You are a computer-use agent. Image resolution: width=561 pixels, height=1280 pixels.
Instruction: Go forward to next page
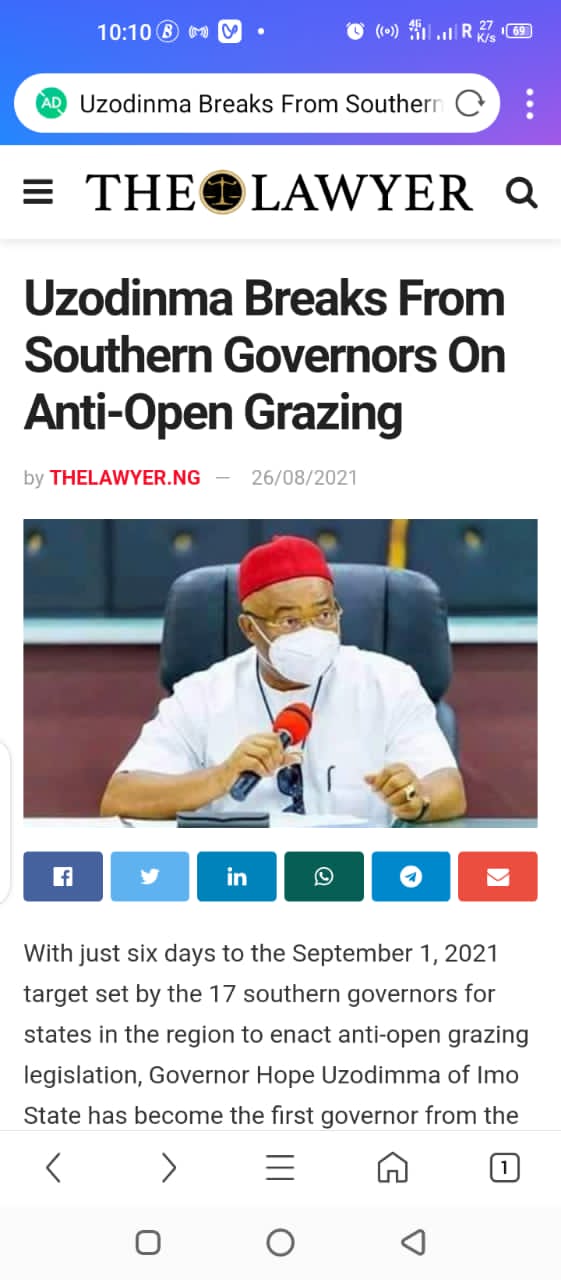[x=168, y=1167]
